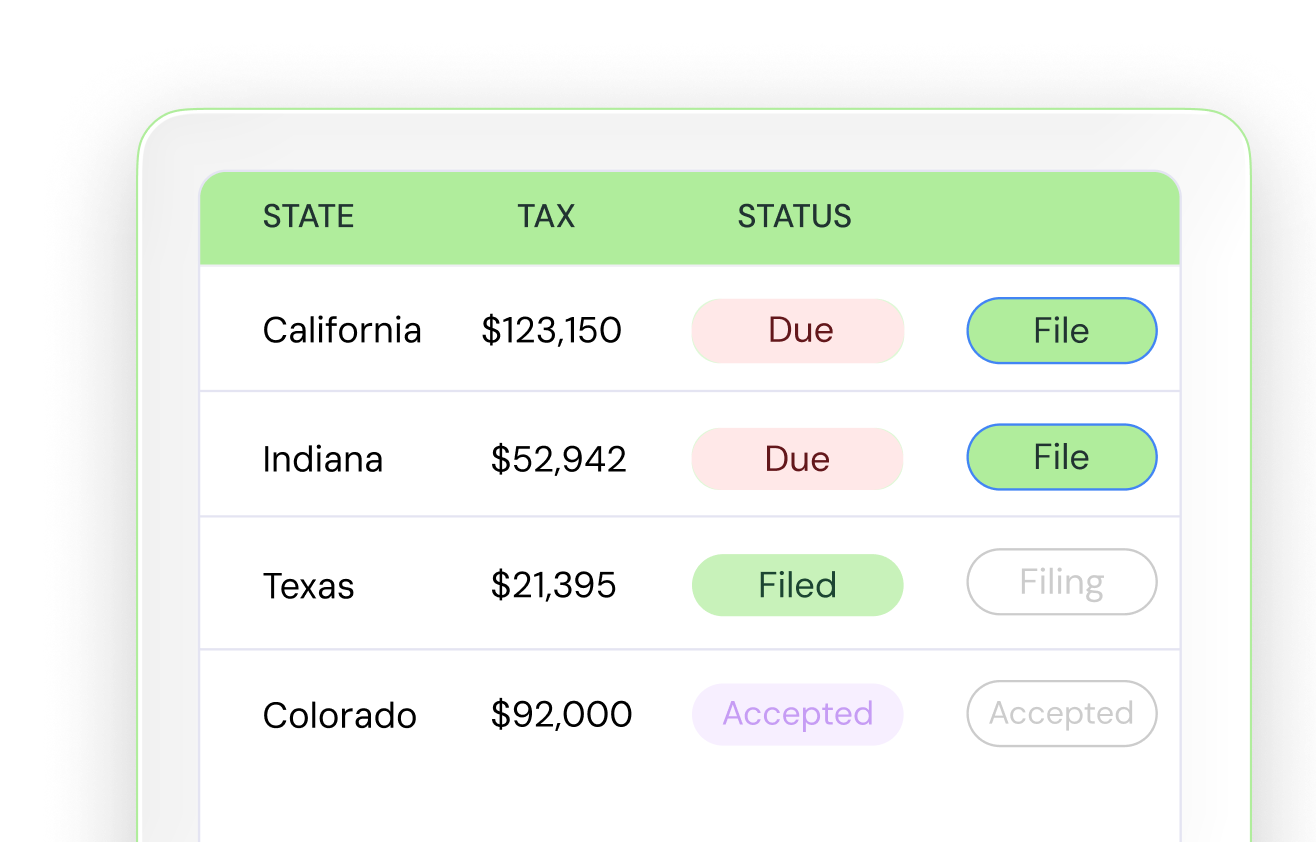Click the blank header cell above File buttons
1316x842 pixels.
pyautogui.click(x=1061, y=217)
